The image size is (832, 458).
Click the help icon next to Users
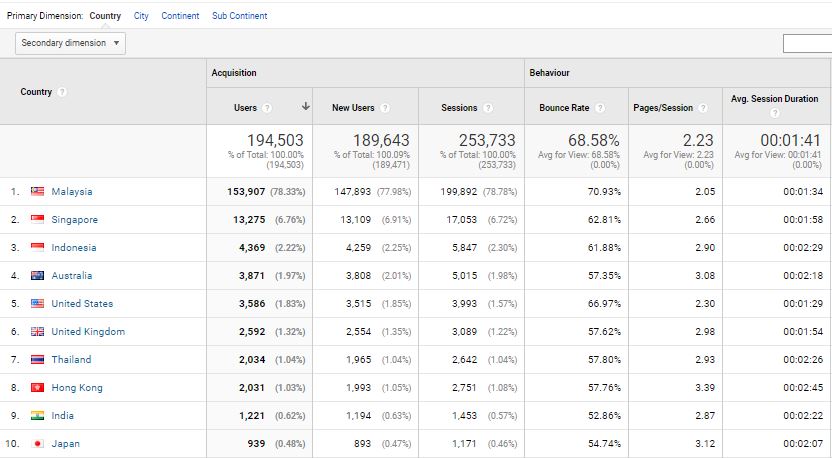pos(267,108)
